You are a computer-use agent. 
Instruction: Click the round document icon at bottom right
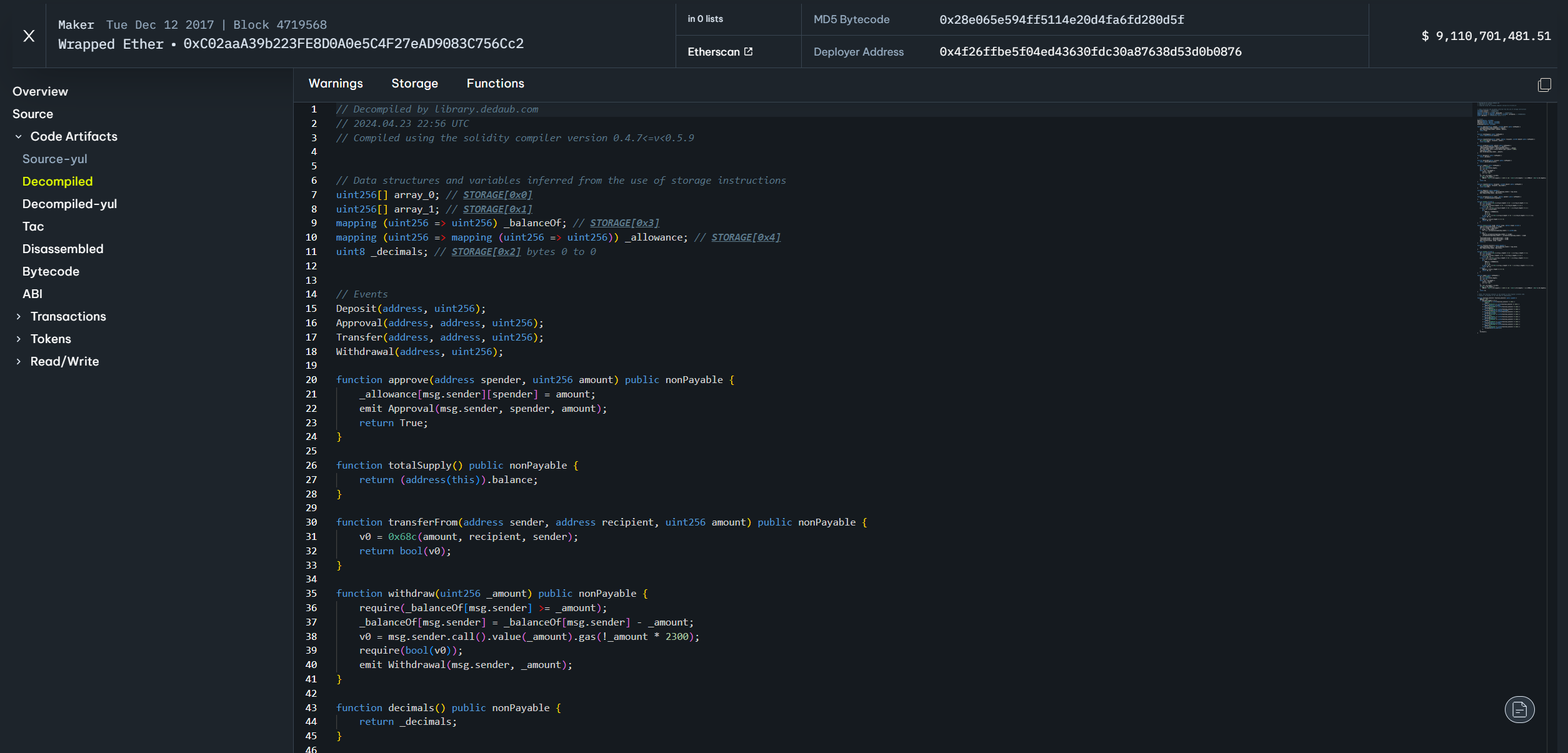(1519, 709)
